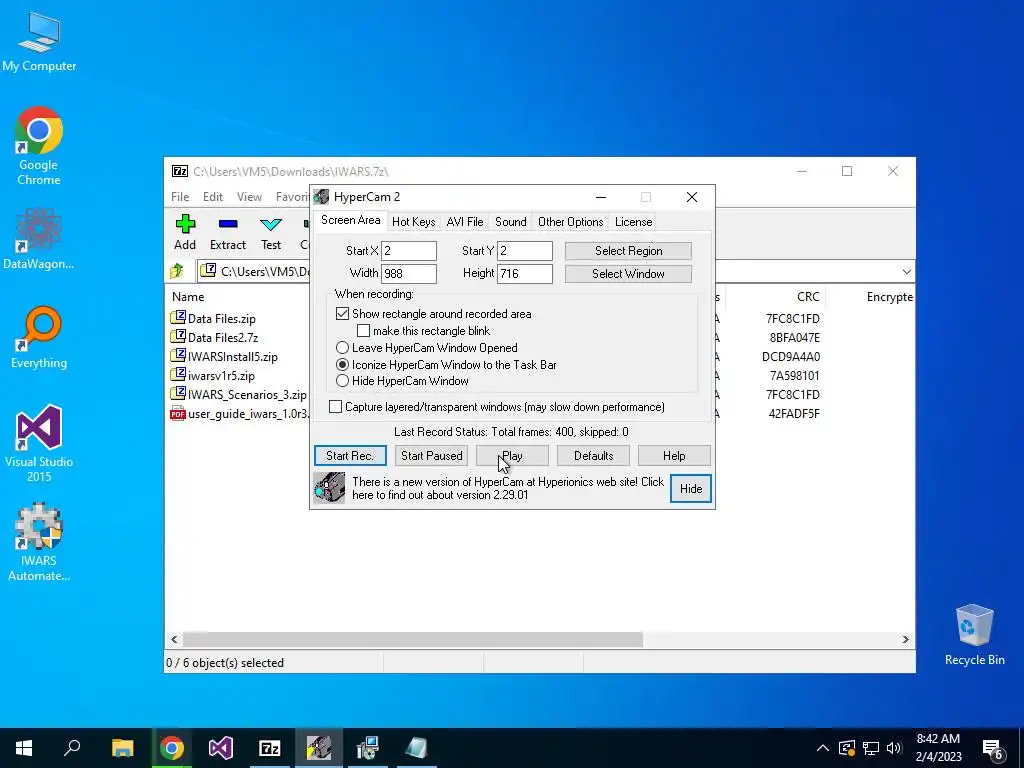This screenshot has height=768, width=1024.
Task: Go up one folder in 7-Zip
Action: (x=177, y=271)
